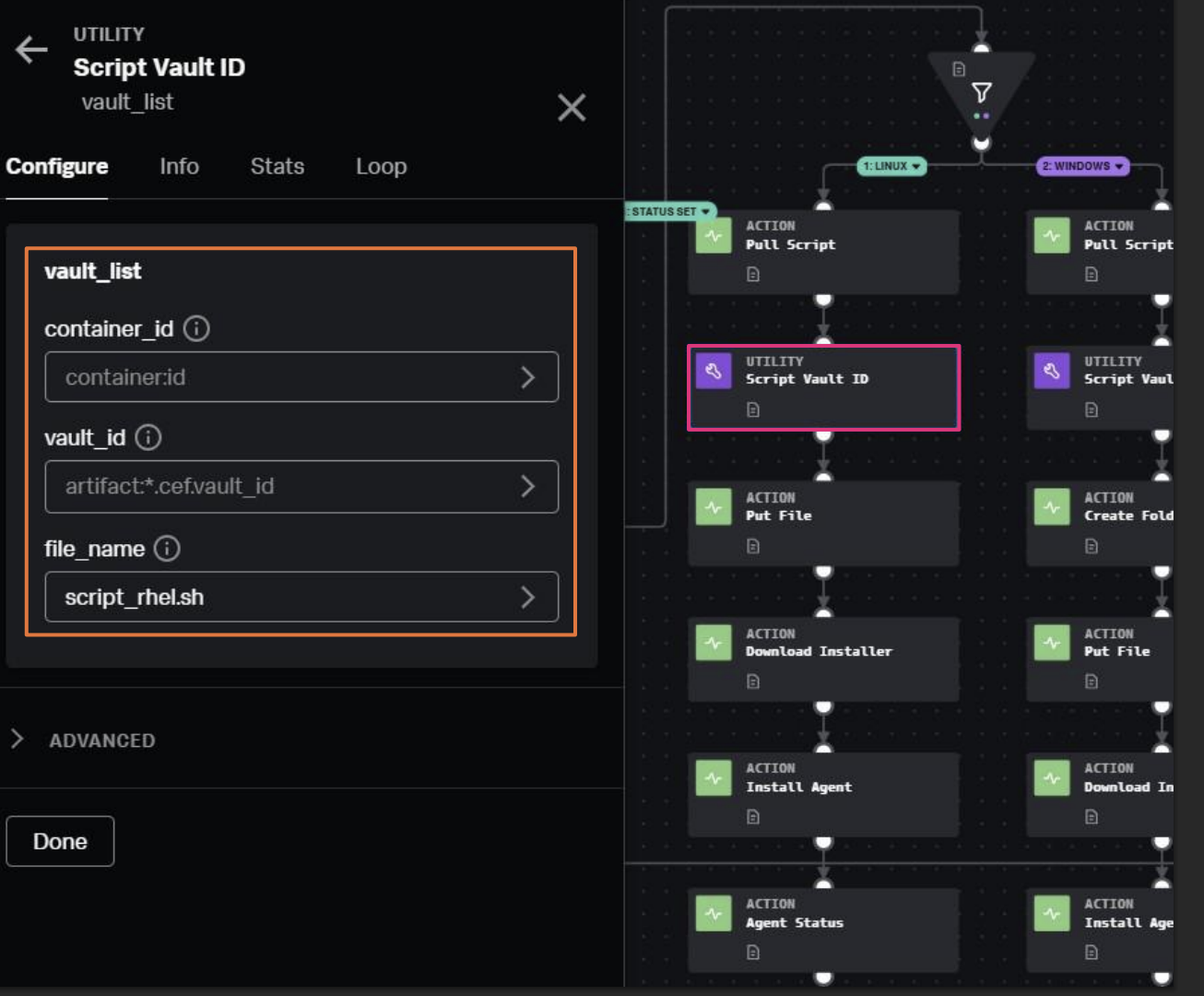The width and height of the screenshot is (1204, 996).
Task: Close the Script Vault ID configuration panel
Action: (x=572, y=108)
